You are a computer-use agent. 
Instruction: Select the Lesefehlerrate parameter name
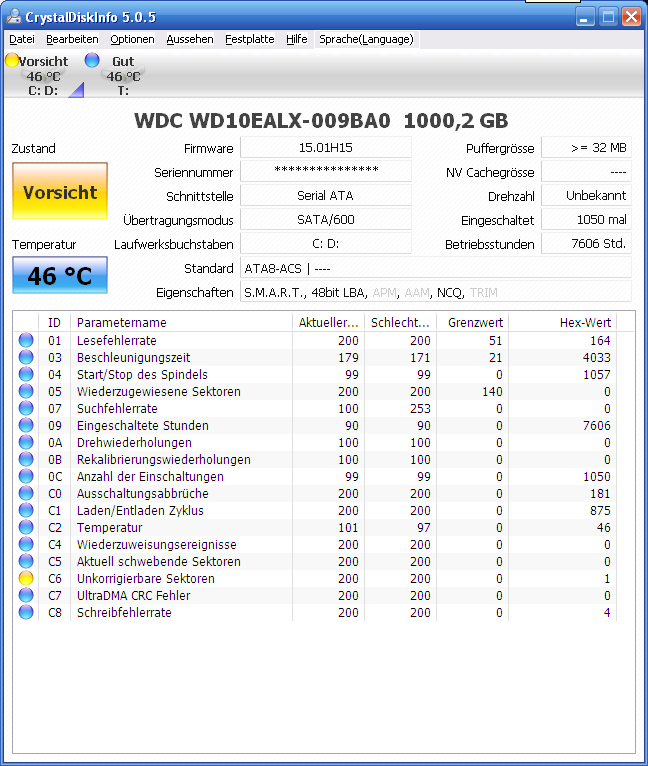[x=116, y=340]
